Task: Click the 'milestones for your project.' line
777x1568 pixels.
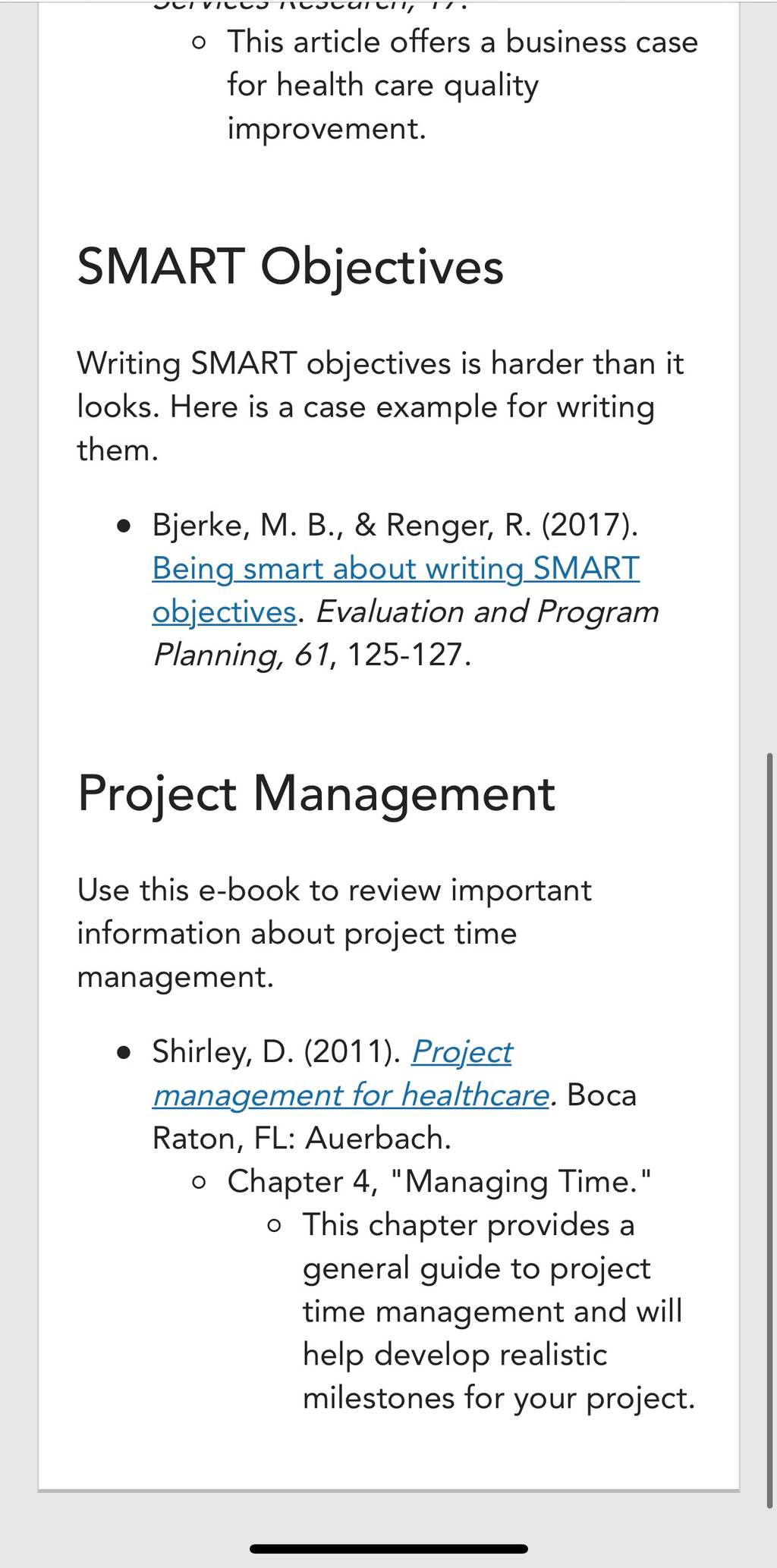Action: coord(499,1398)
